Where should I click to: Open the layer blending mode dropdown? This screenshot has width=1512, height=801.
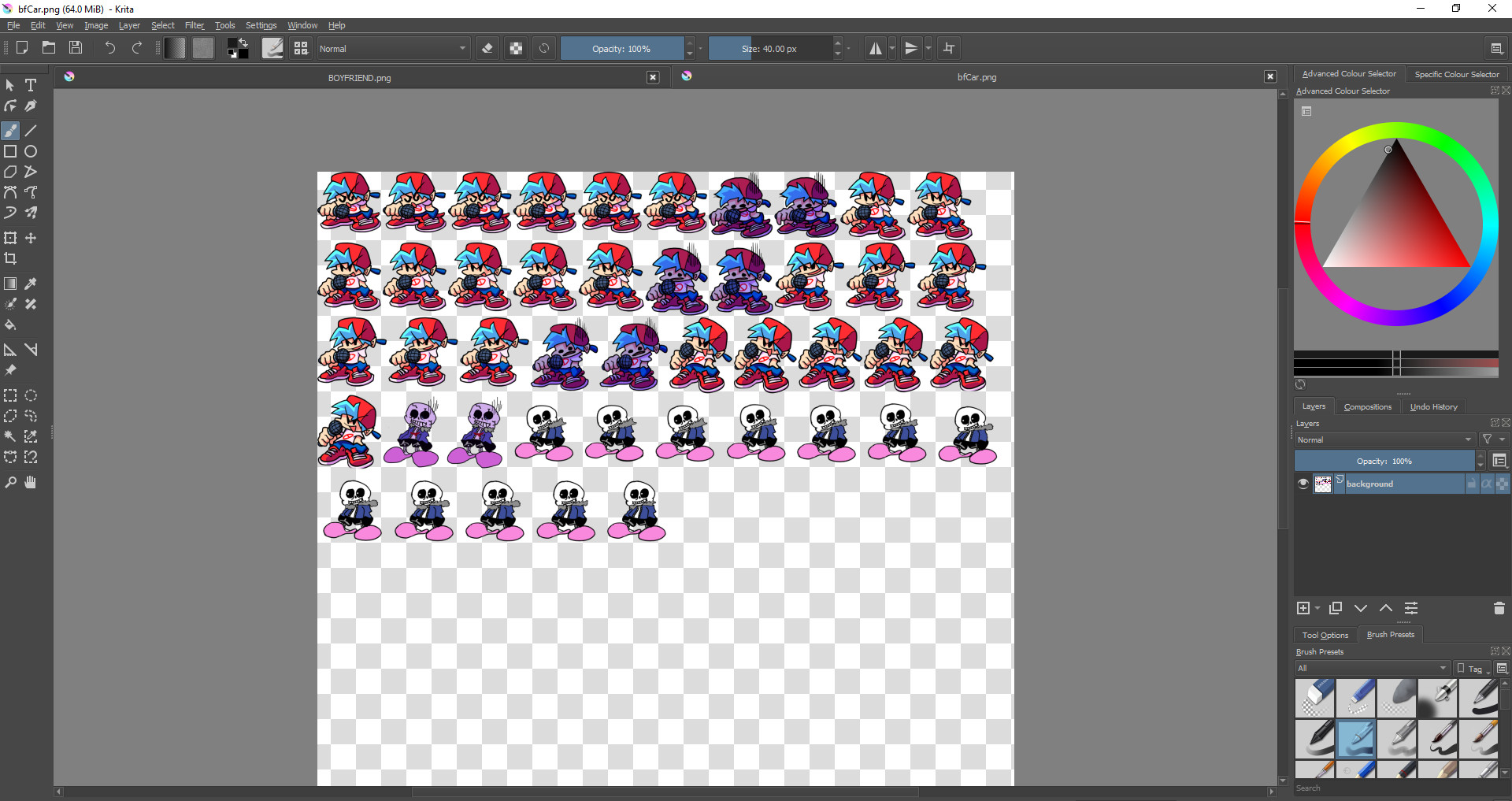coord(1384,439)
